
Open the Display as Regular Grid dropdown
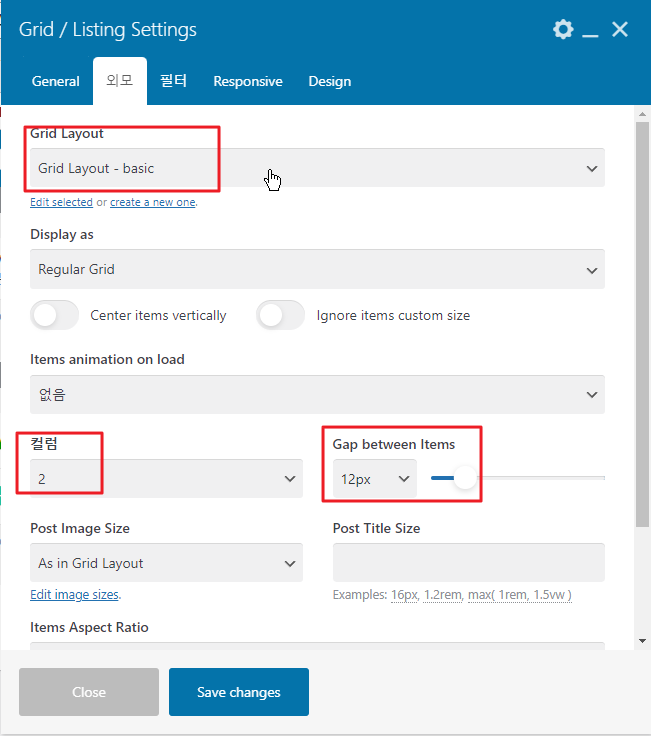317,269
